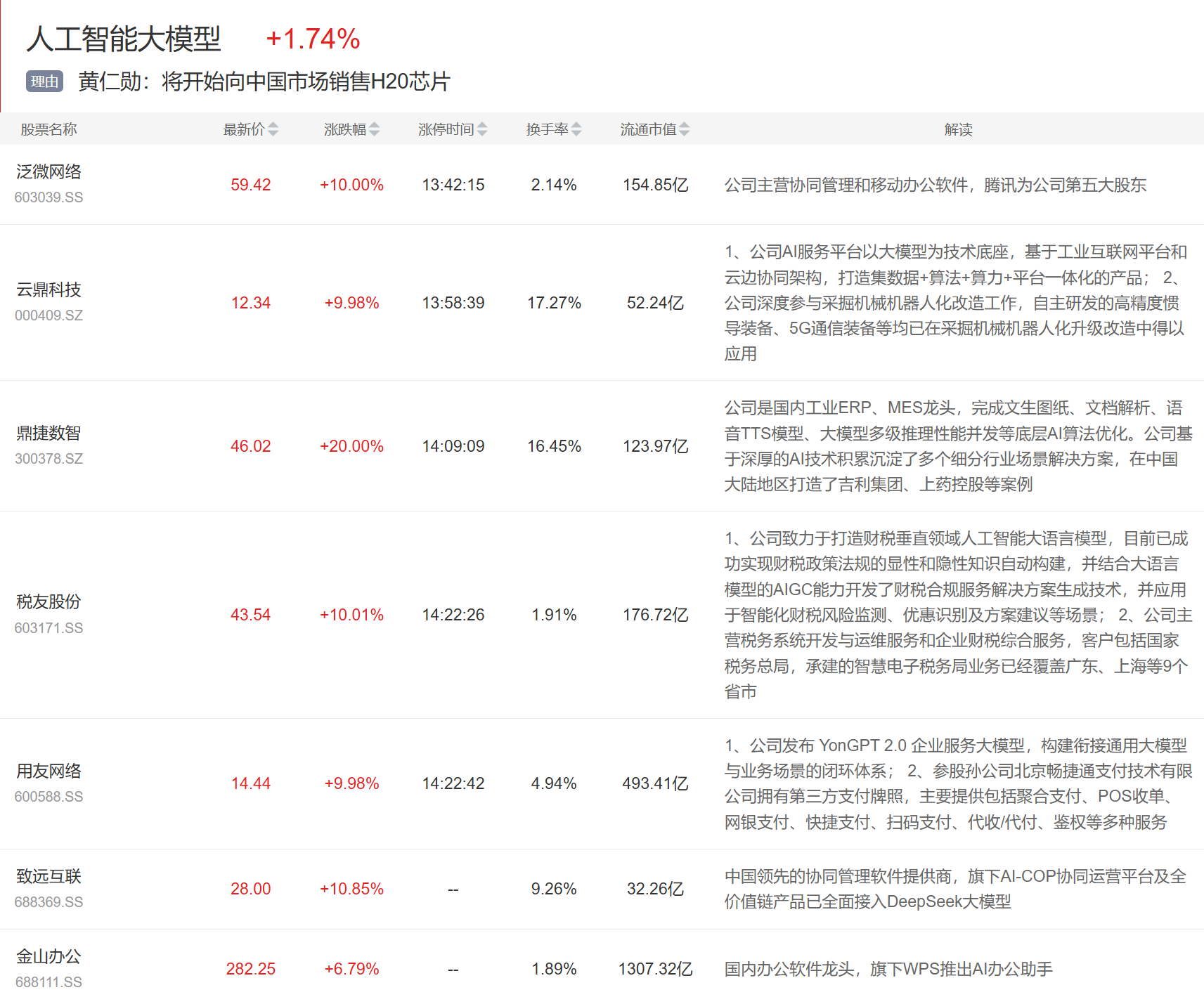Open stock 致远互联
The height and width of the screenshot is (997, 1204).
coord(48,876)
